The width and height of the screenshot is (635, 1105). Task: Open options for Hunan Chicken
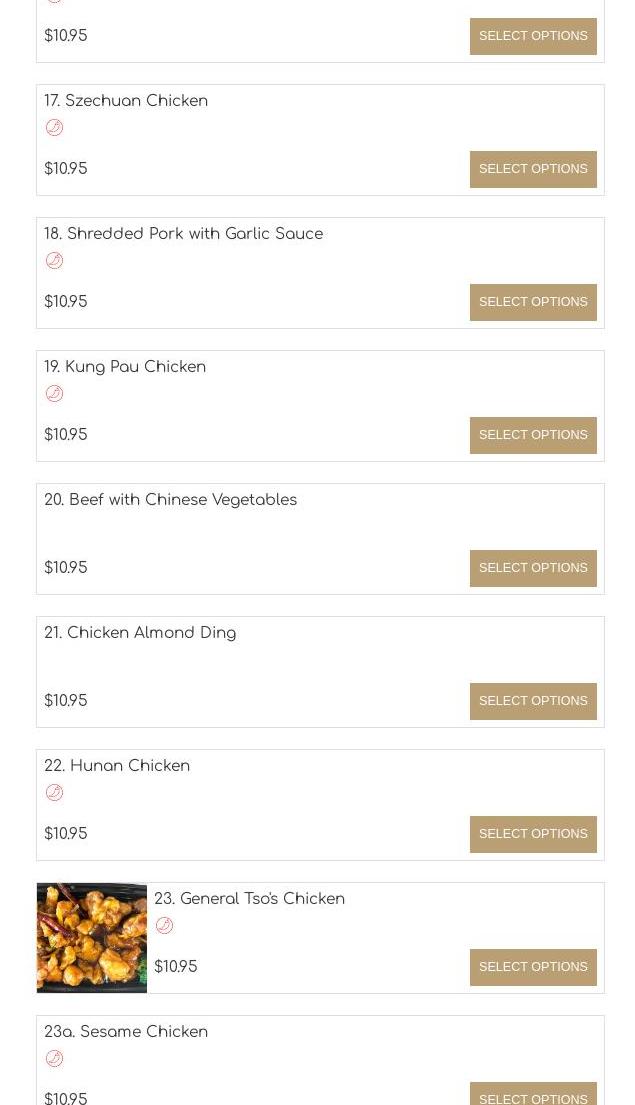(x=533, y=834)
